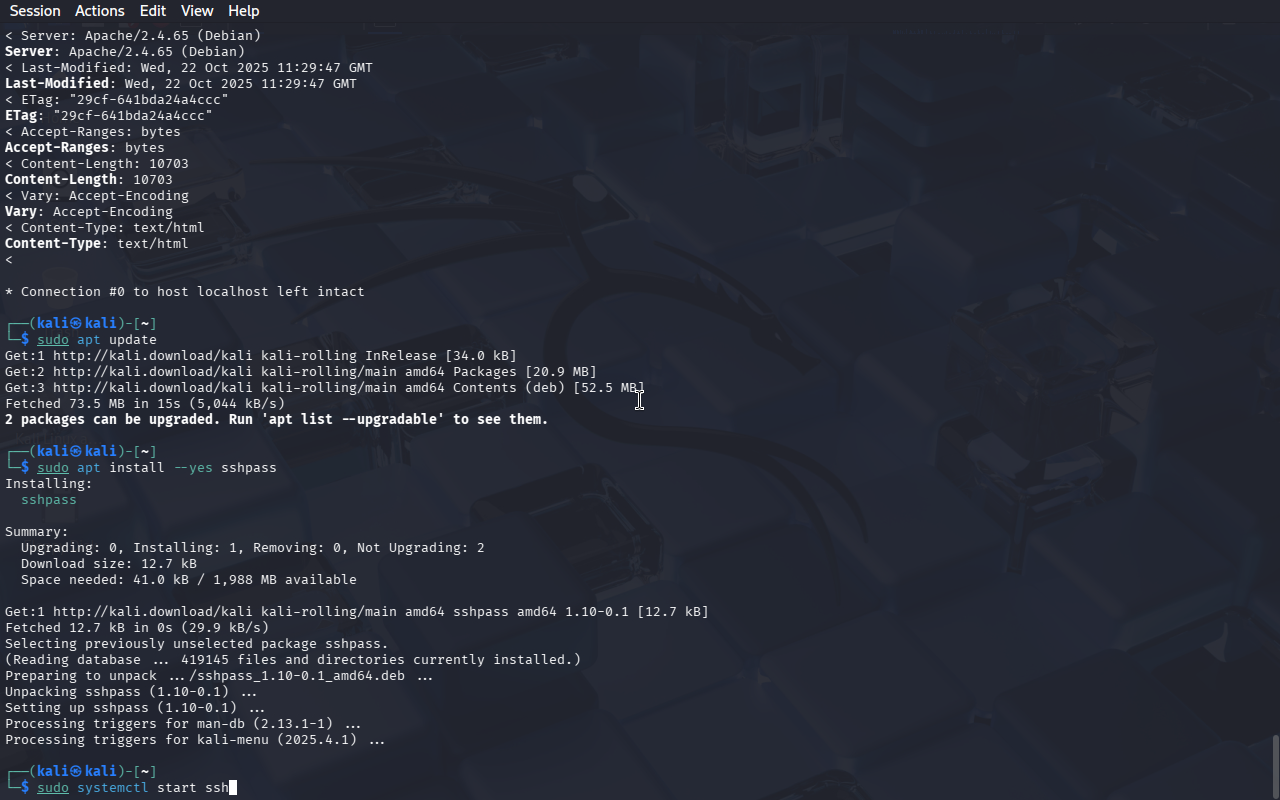Click the bold 'ETag' header line

point(109,115)
